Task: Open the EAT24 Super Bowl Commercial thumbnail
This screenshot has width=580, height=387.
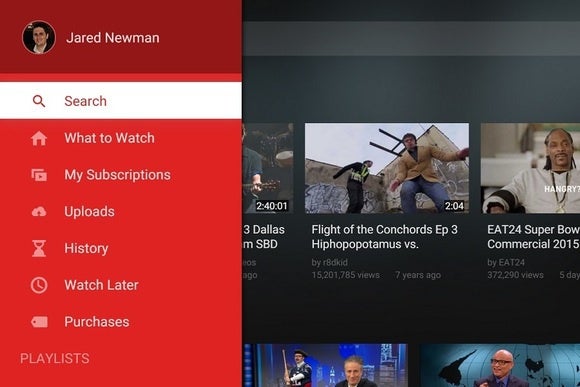Action: [x=530, y=168]
